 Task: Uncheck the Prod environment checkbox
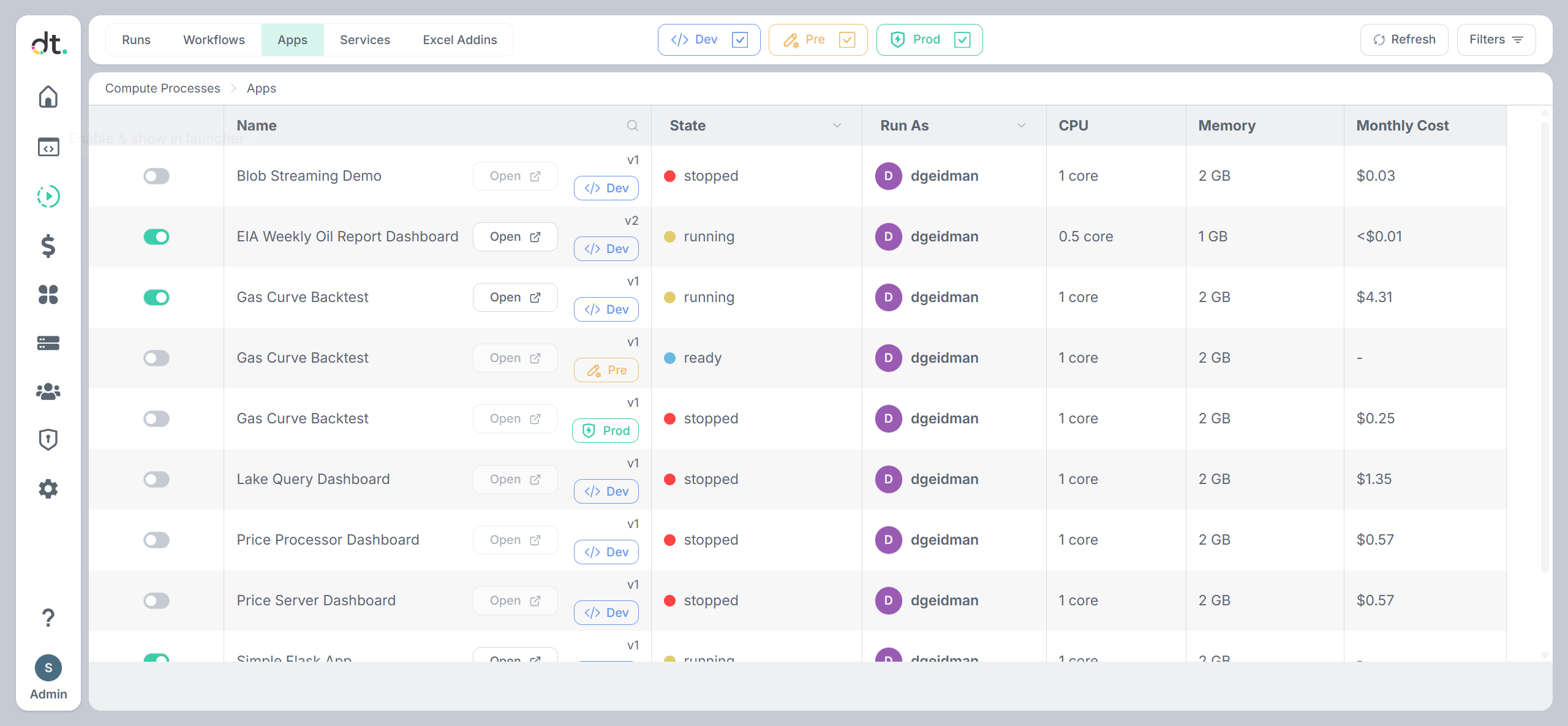click(x=962, y=40)
